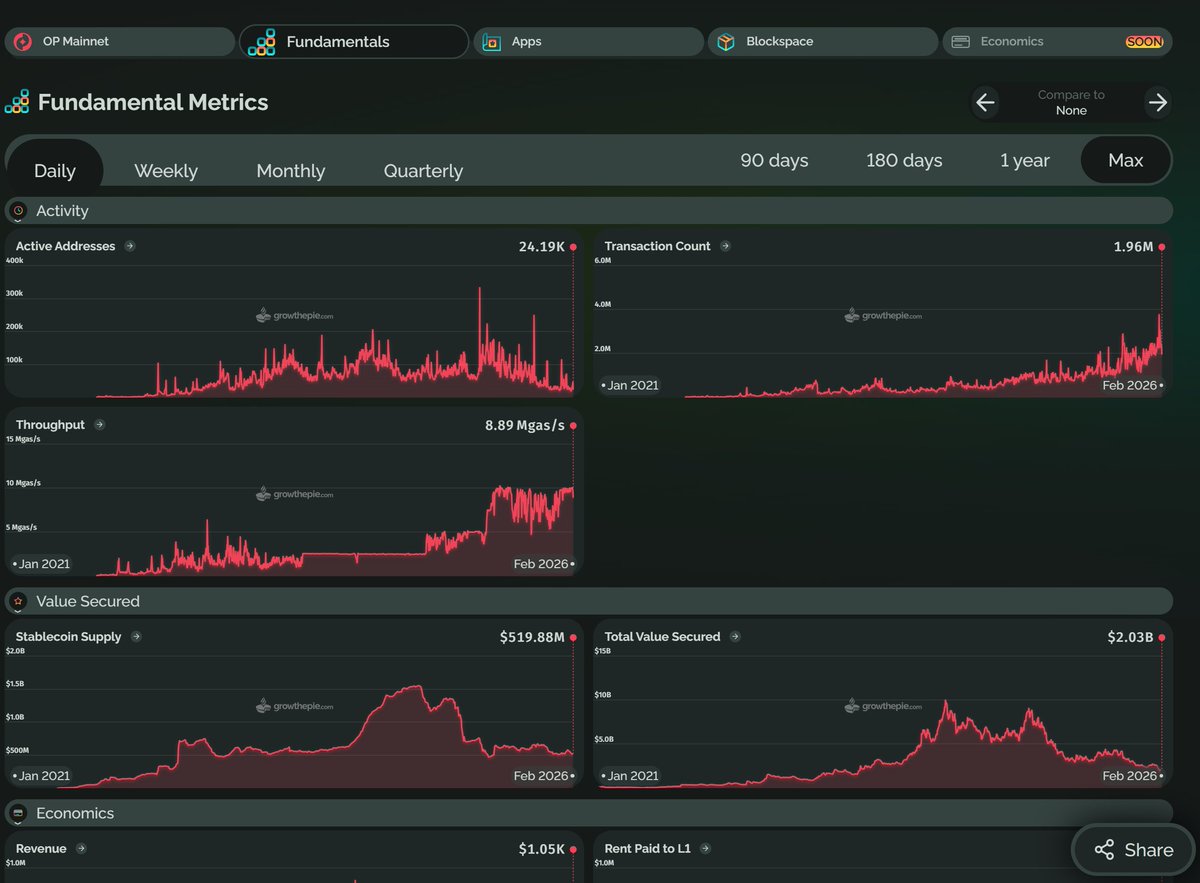Screen dimensions: 1200x883
Task: Click Feb 2026 label in Throughput chart
Action: [x=541, y=564]
